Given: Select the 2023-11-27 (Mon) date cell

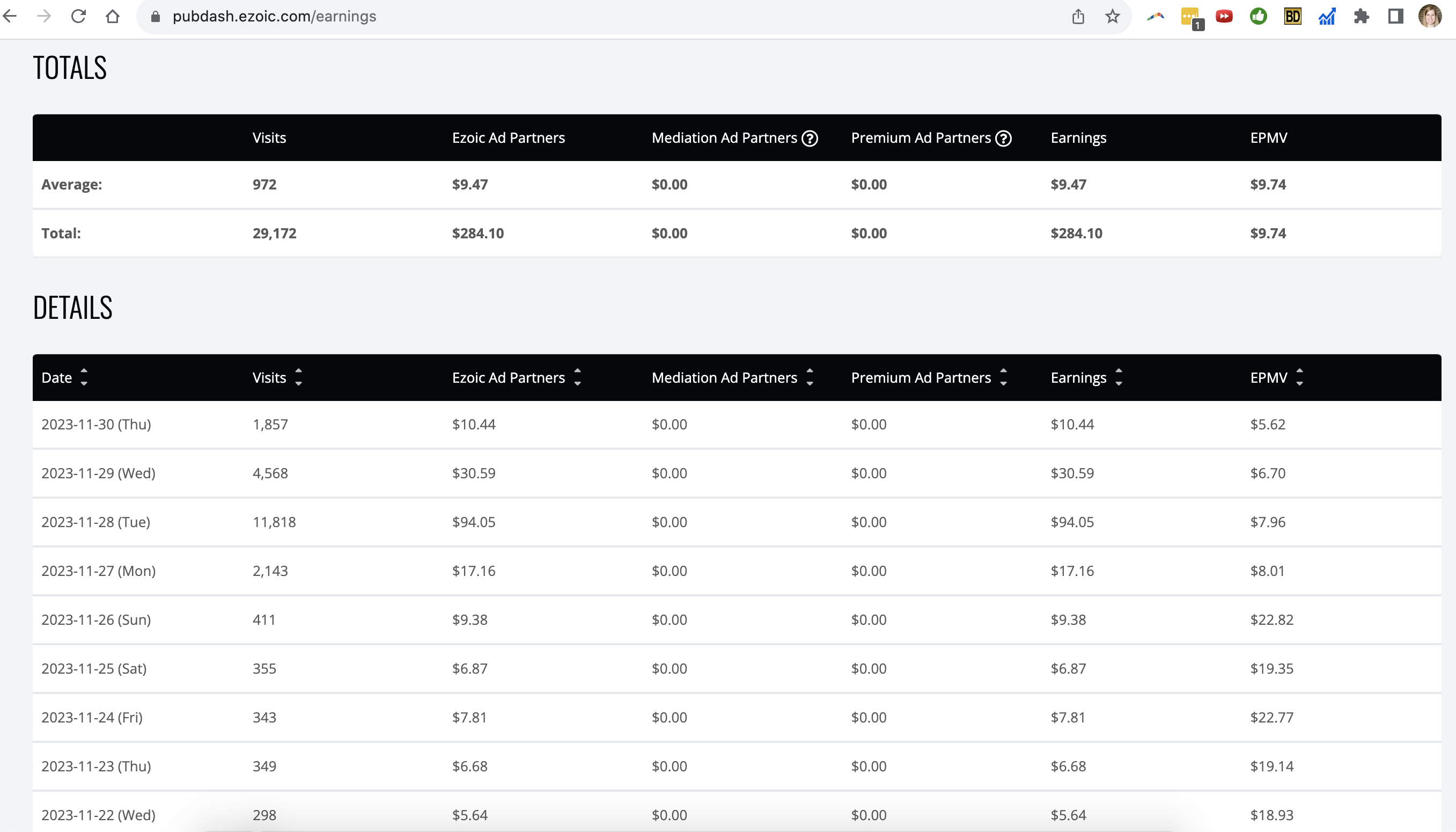Looking at the screenshot, I should 98,570.
